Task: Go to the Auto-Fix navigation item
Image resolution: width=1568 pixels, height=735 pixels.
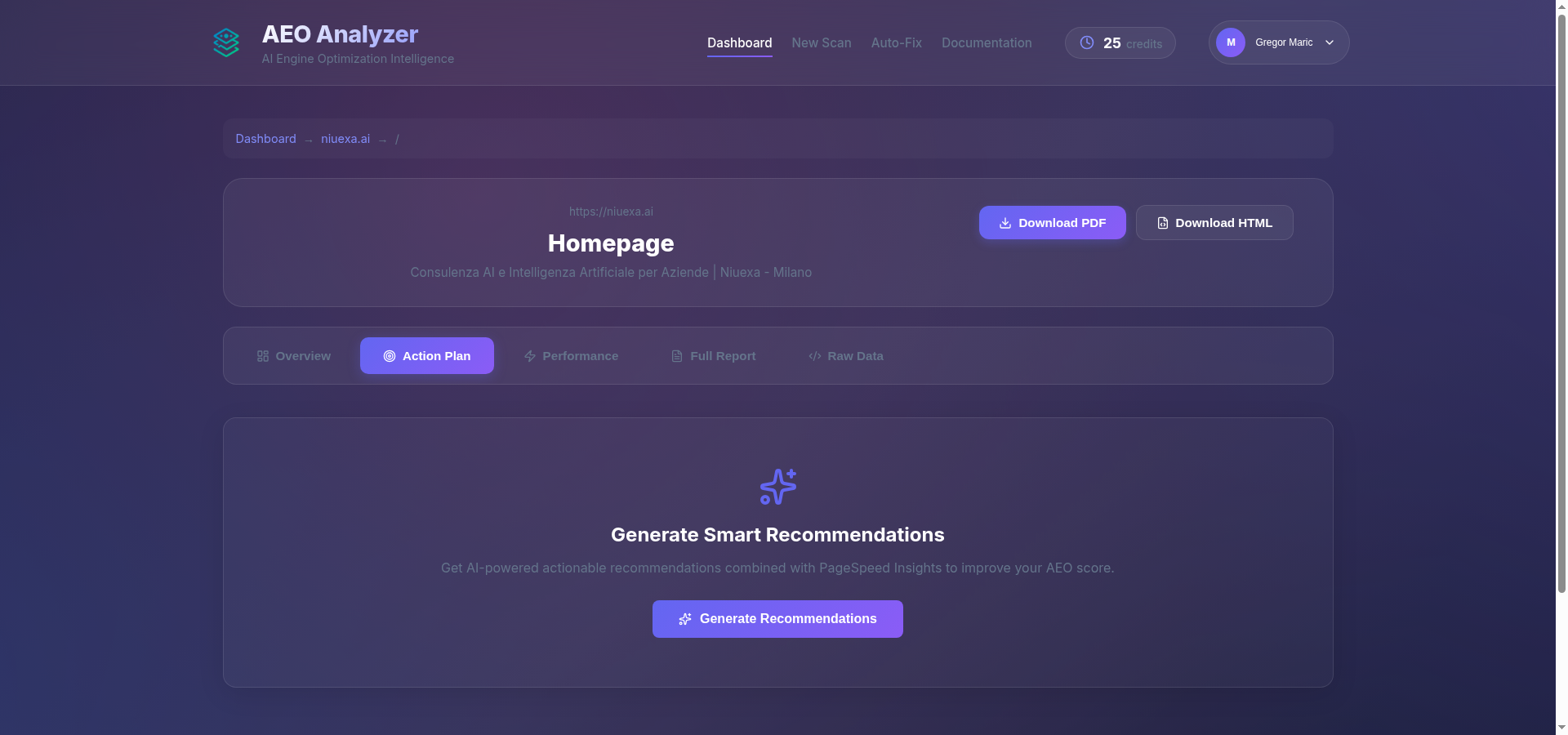Action: click(x=896, y=42)
